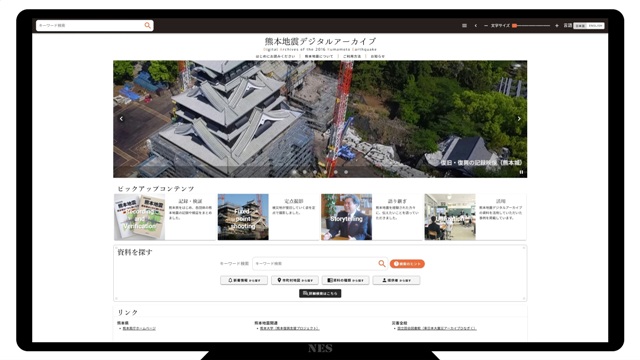Image resolution: width=640 pixels, height=360 pixels.
Task: Open the Utilization classroom thumbnail
Action: click(x=450, y=217)
